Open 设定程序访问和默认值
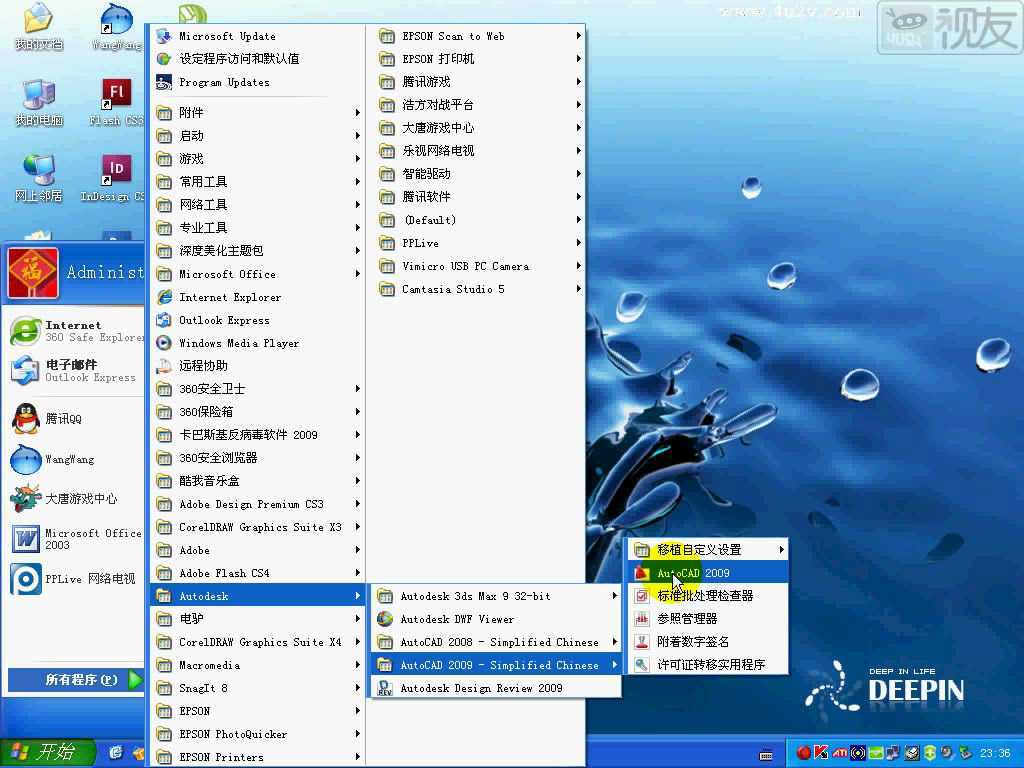 [x=257, y=59]
